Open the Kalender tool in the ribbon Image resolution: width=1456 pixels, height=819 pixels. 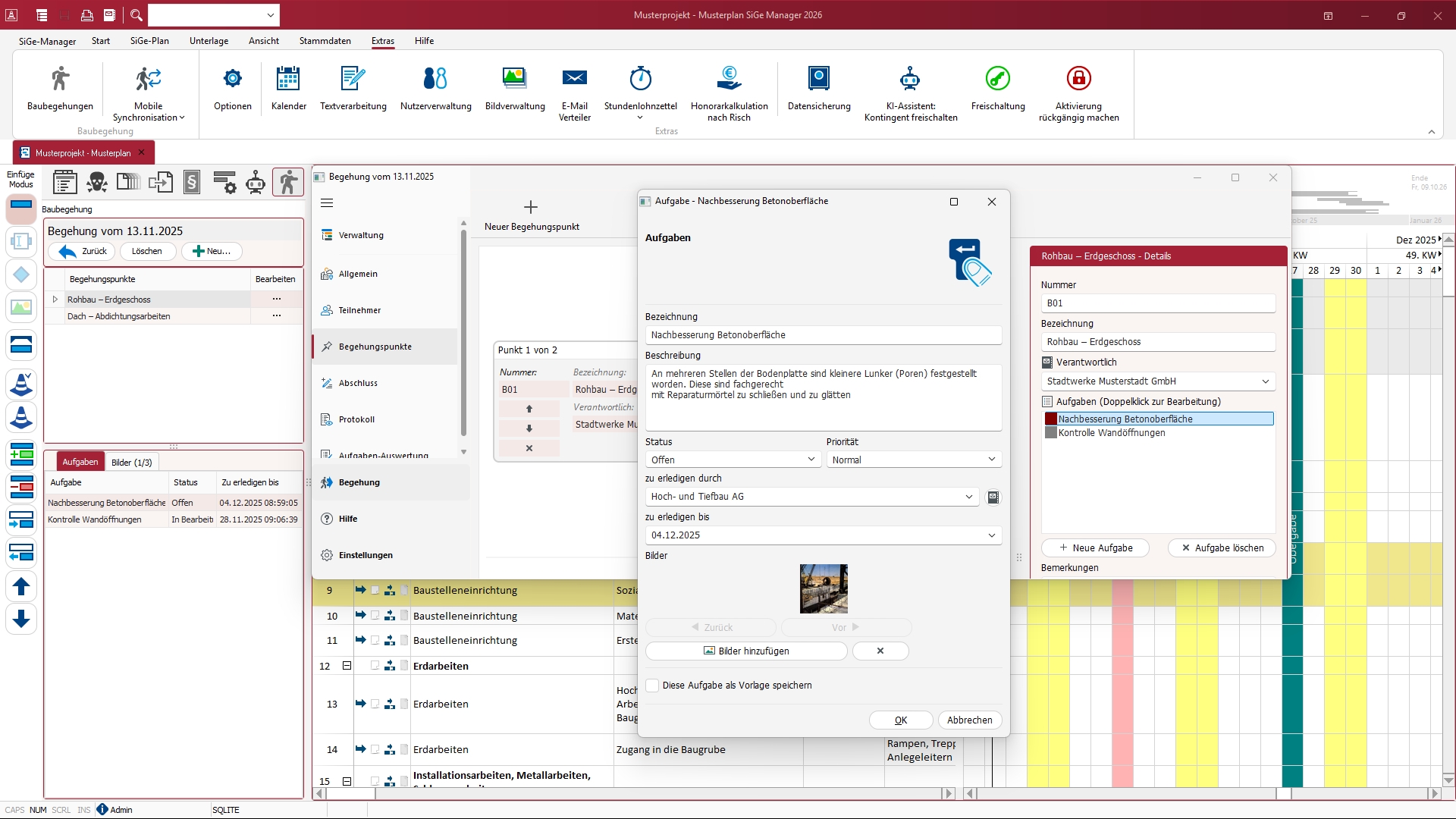coord(288,79)
